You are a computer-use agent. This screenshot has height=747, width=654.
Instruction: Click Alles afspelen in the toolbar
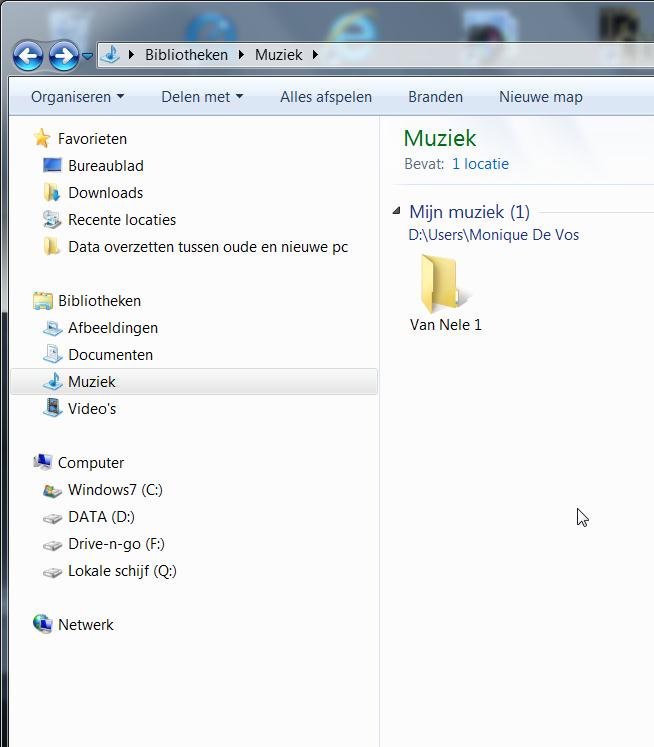(x=326, y=97)
